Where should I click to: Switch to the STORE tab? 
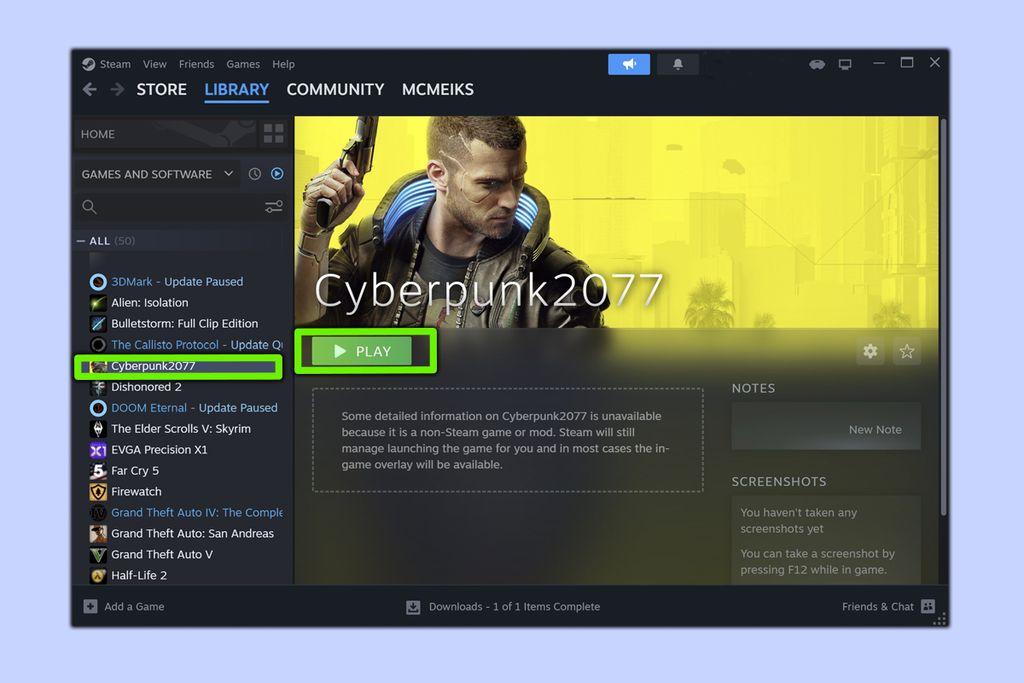161,90
